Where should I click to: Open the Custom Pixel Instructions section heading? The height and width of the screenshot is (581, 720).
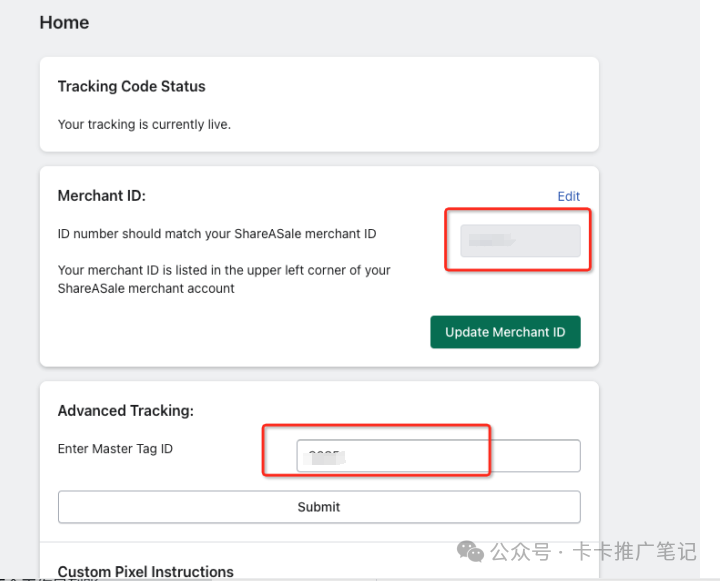(145, 572)
